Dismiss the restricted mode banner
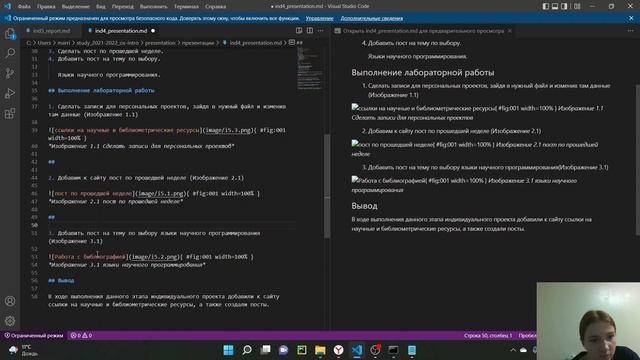The image size is (640, 360). coord(631,18)
